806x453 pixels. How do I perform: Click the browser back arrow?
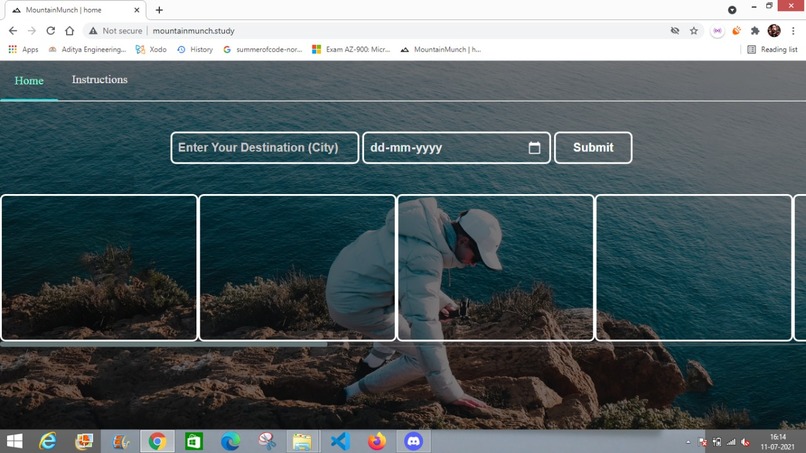tap(13, 31)
